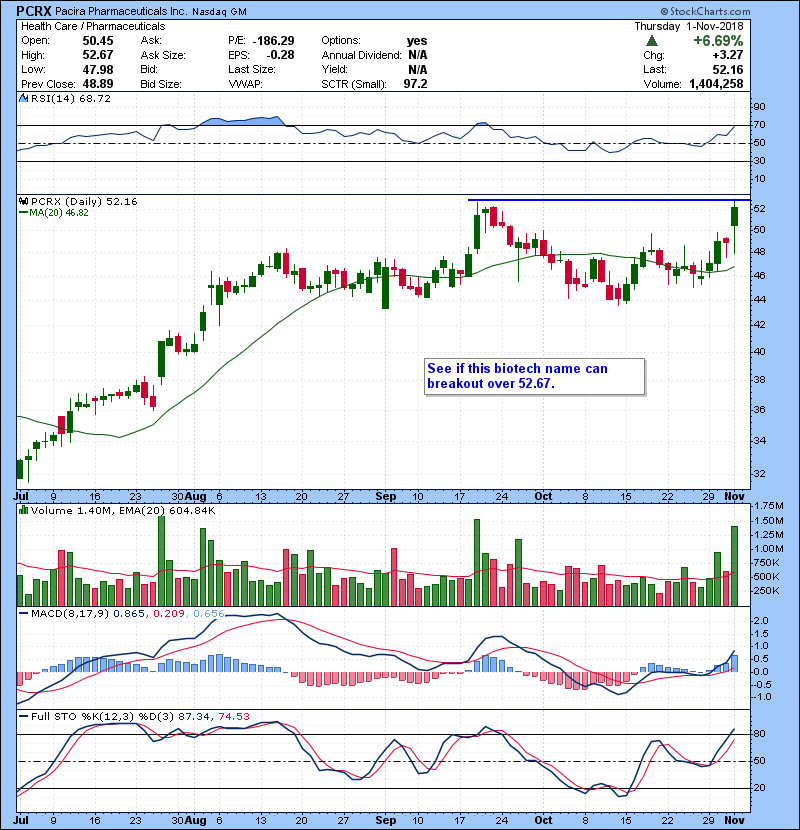Click the Health Care / Pharmaceuticals sector text
The image size is (800, 830).
click(93, 26)
